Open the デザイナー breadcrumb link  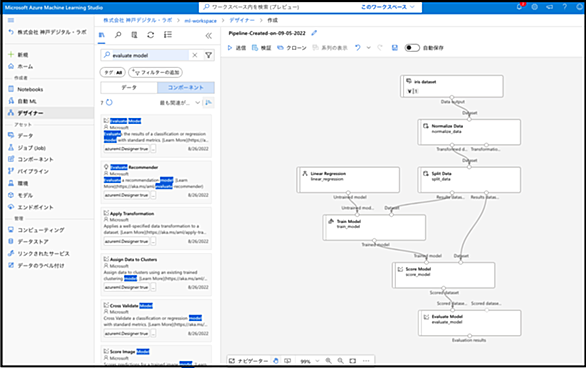tap(242, 20)
